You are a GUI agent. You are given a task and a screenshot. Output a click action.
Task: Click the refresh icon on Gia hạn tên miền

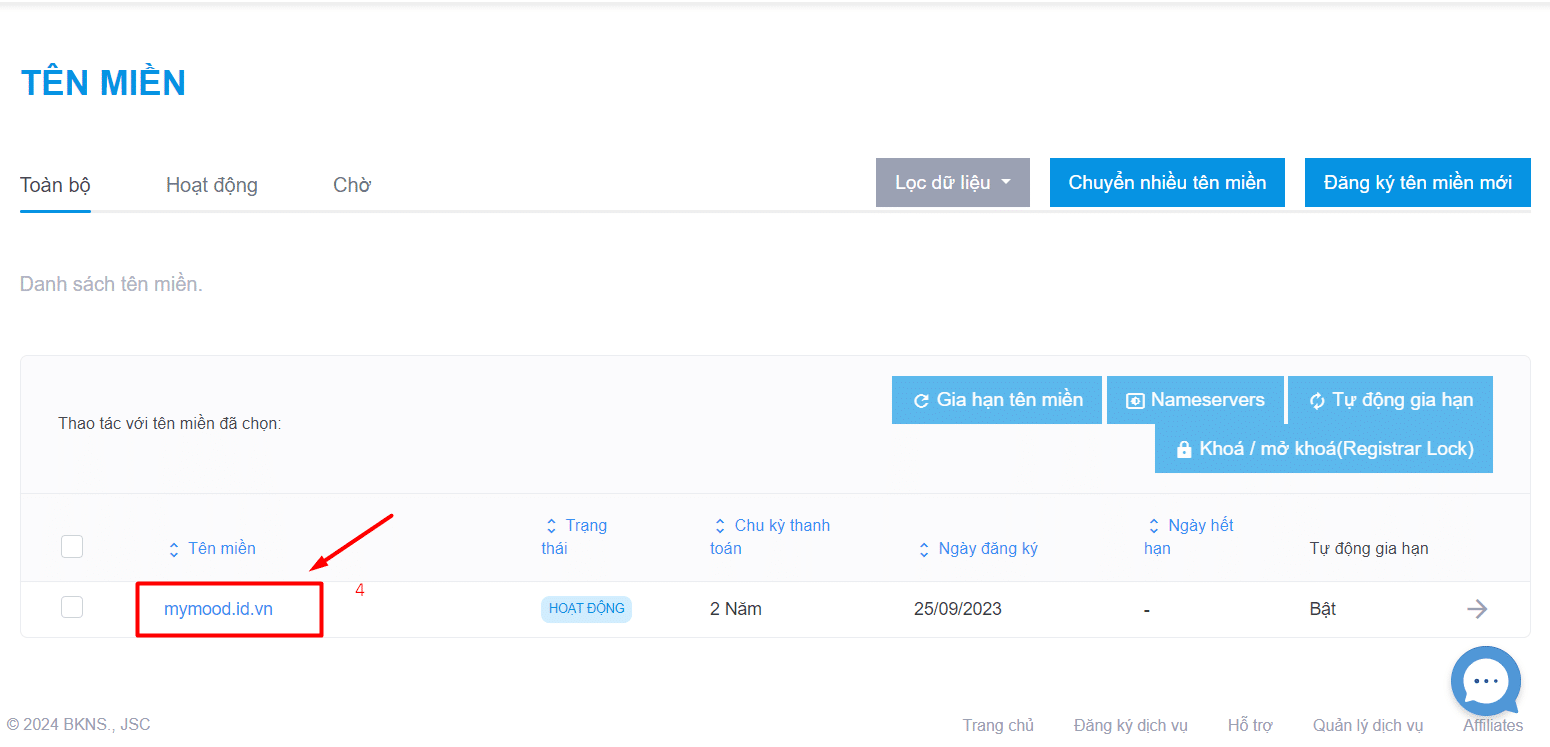[x=921, y=399]
